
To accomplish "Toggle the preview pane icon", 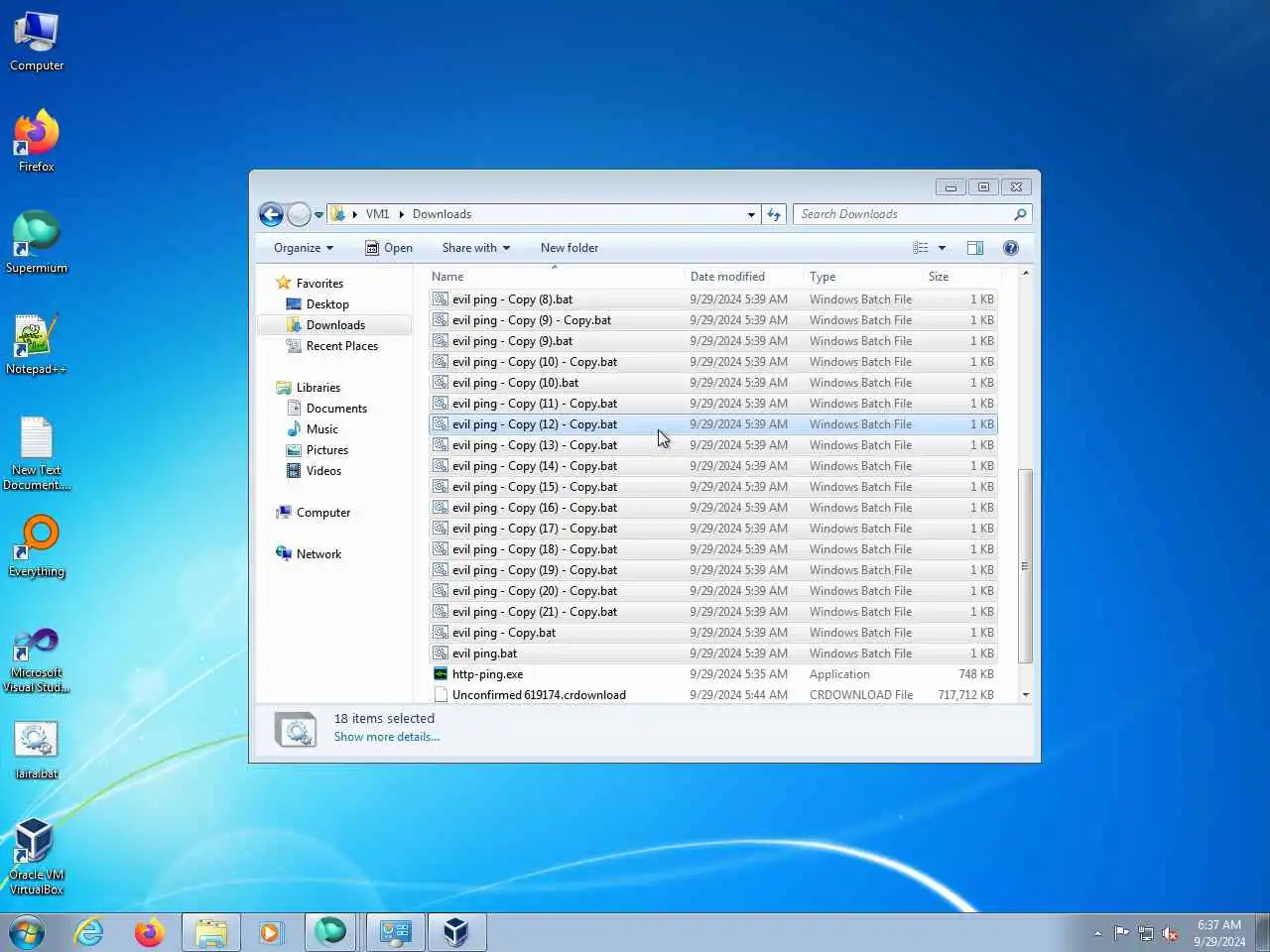I will (975, 248).
